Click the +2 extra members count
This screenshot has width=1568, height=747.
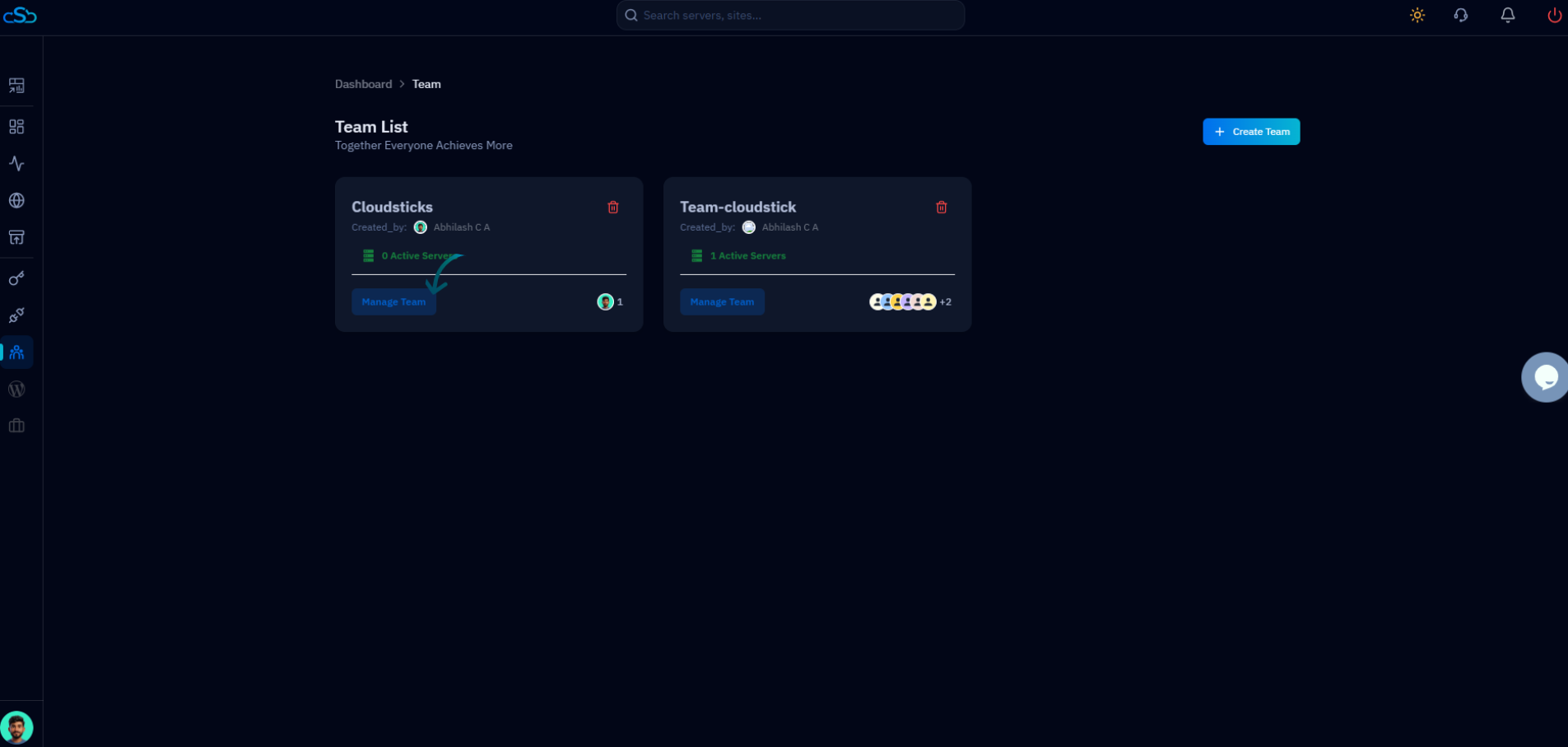(946, 302)
